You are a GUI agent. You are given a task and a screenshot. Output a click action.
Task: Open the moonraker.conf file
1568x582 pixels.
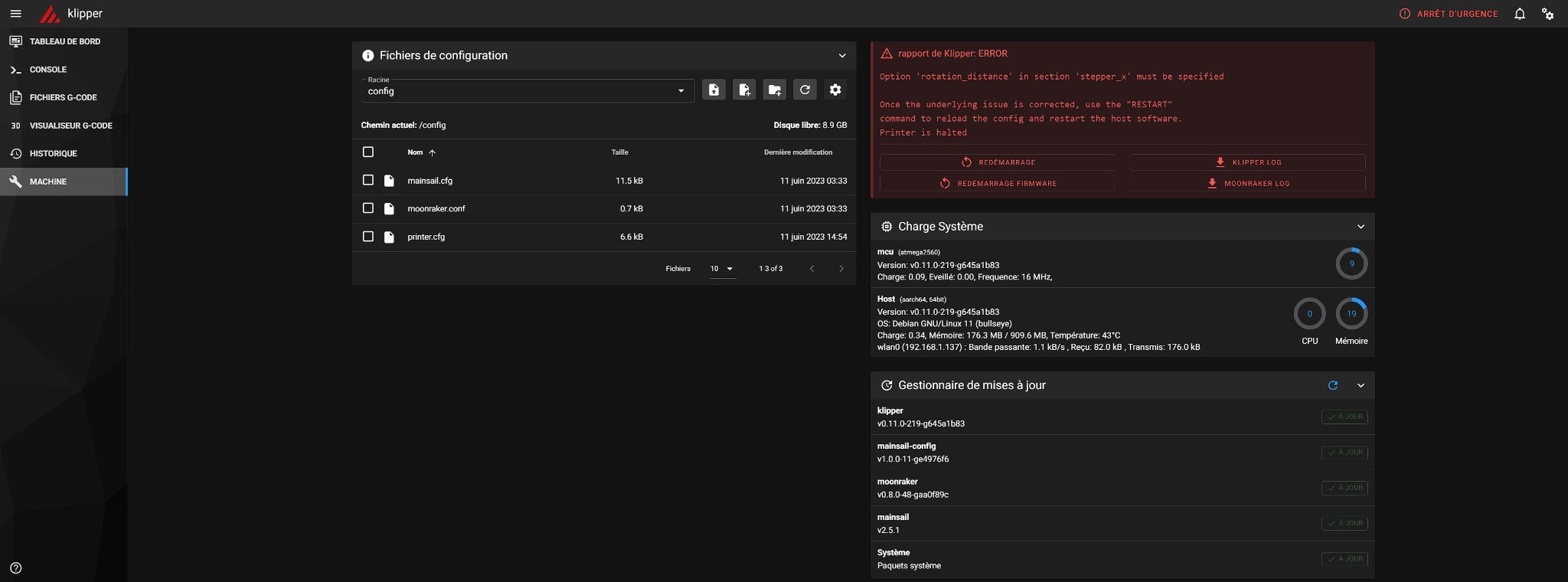(436, 208)
